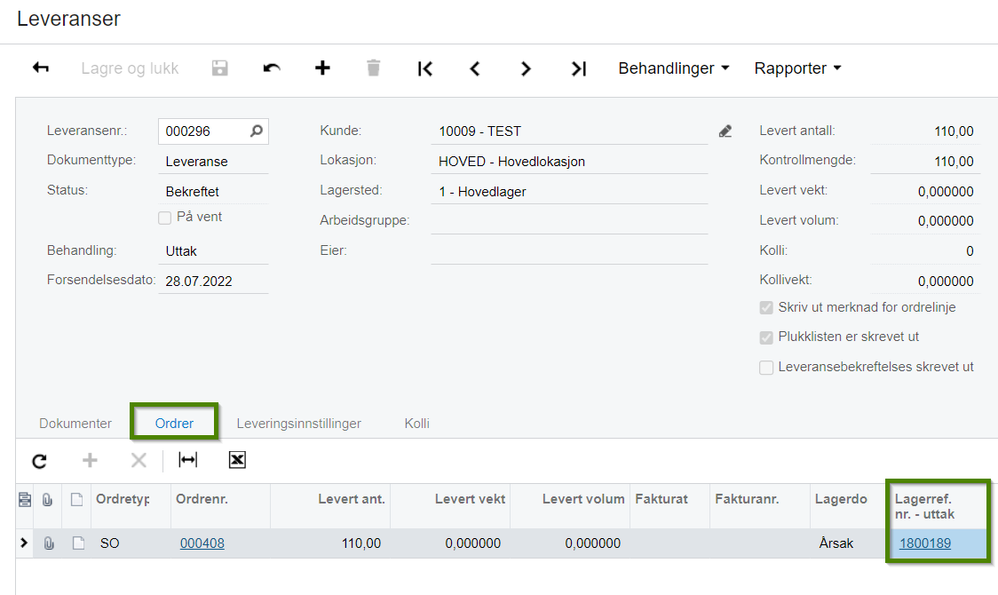Image resolution: width=998 pixels, height=595 pixels.
Task: Toggle Leveransebekreftelses skrevet ut checkbox
Action: 766,367
